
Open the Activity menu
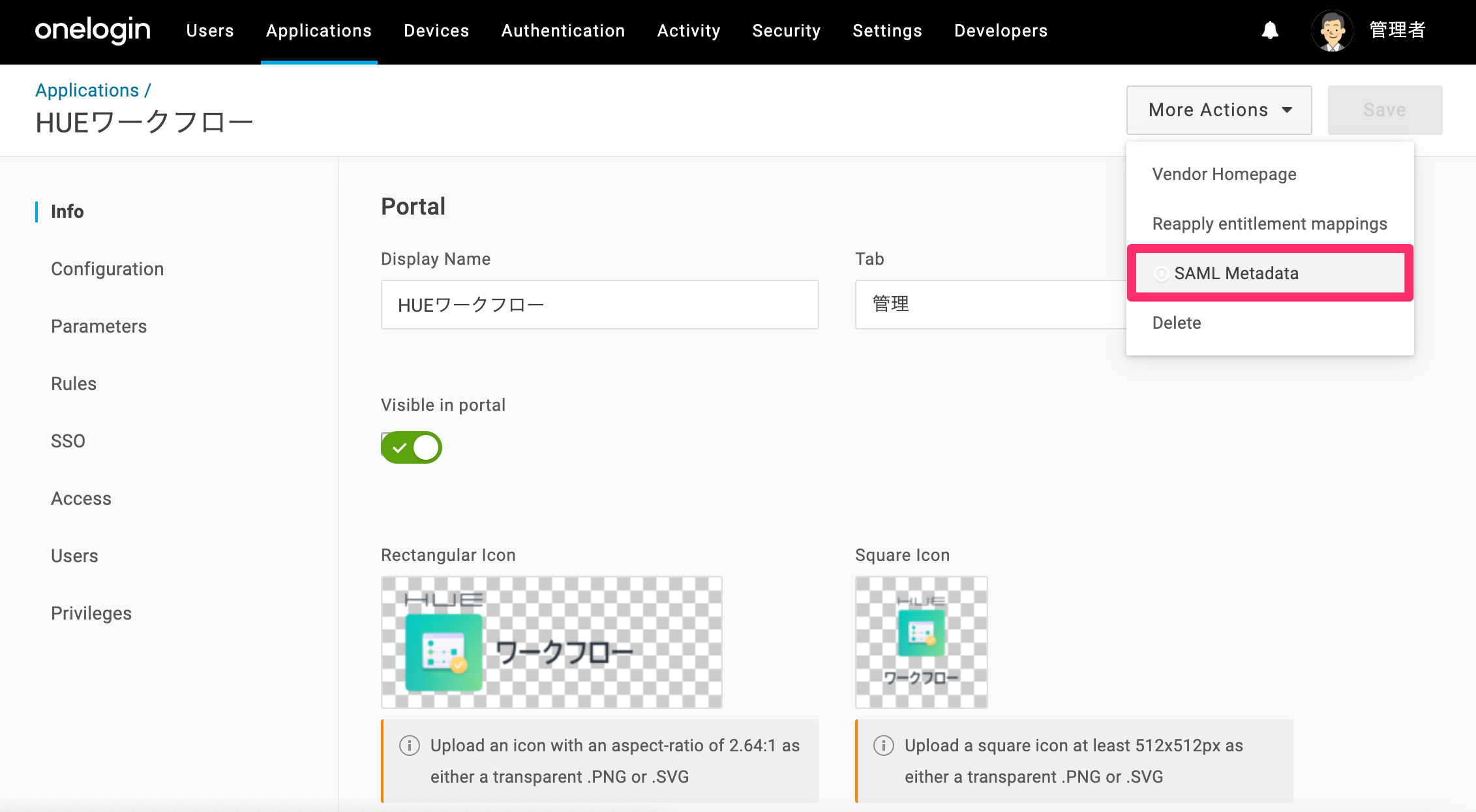coord(689,31)
